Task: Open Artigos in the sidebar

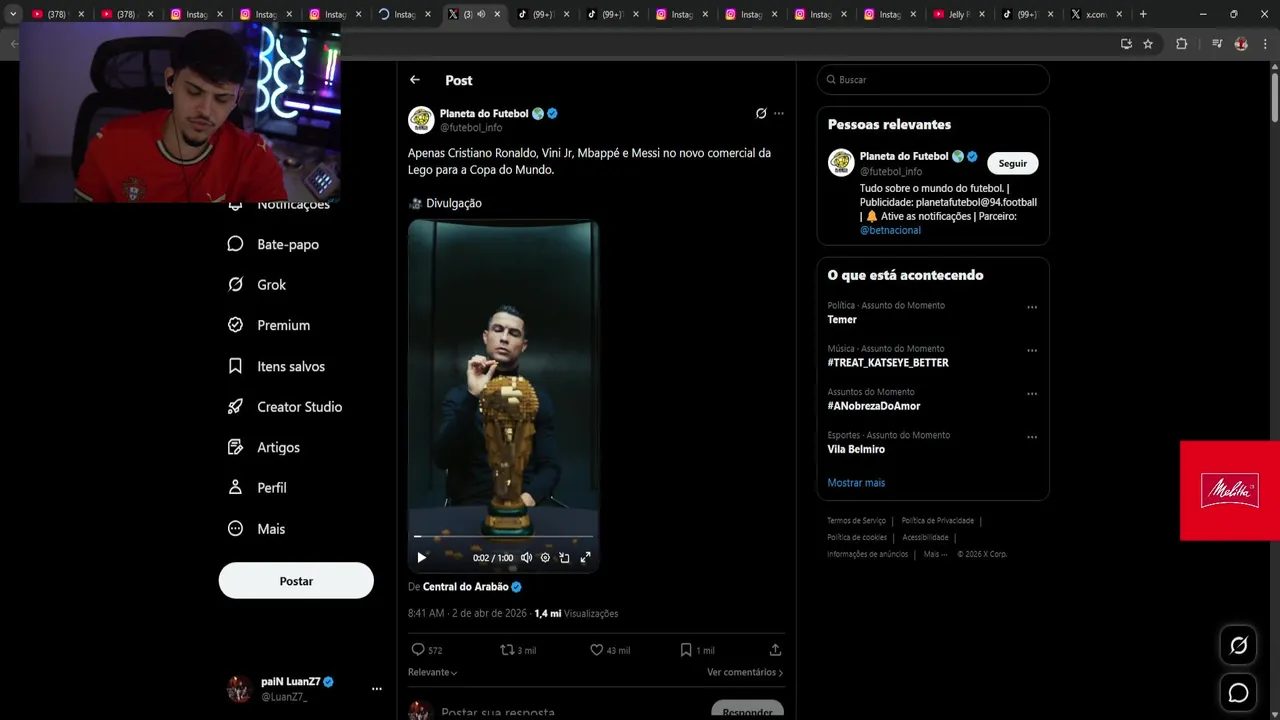Action: (264, 447)
